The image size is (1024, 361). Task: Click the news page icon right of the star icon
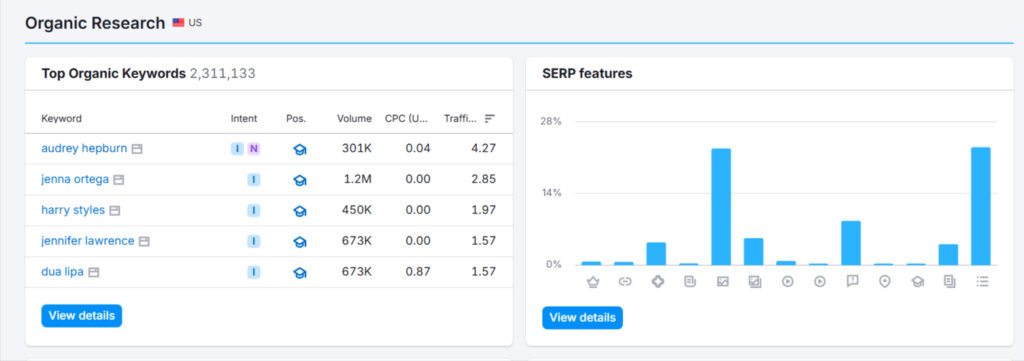point(690,282)
